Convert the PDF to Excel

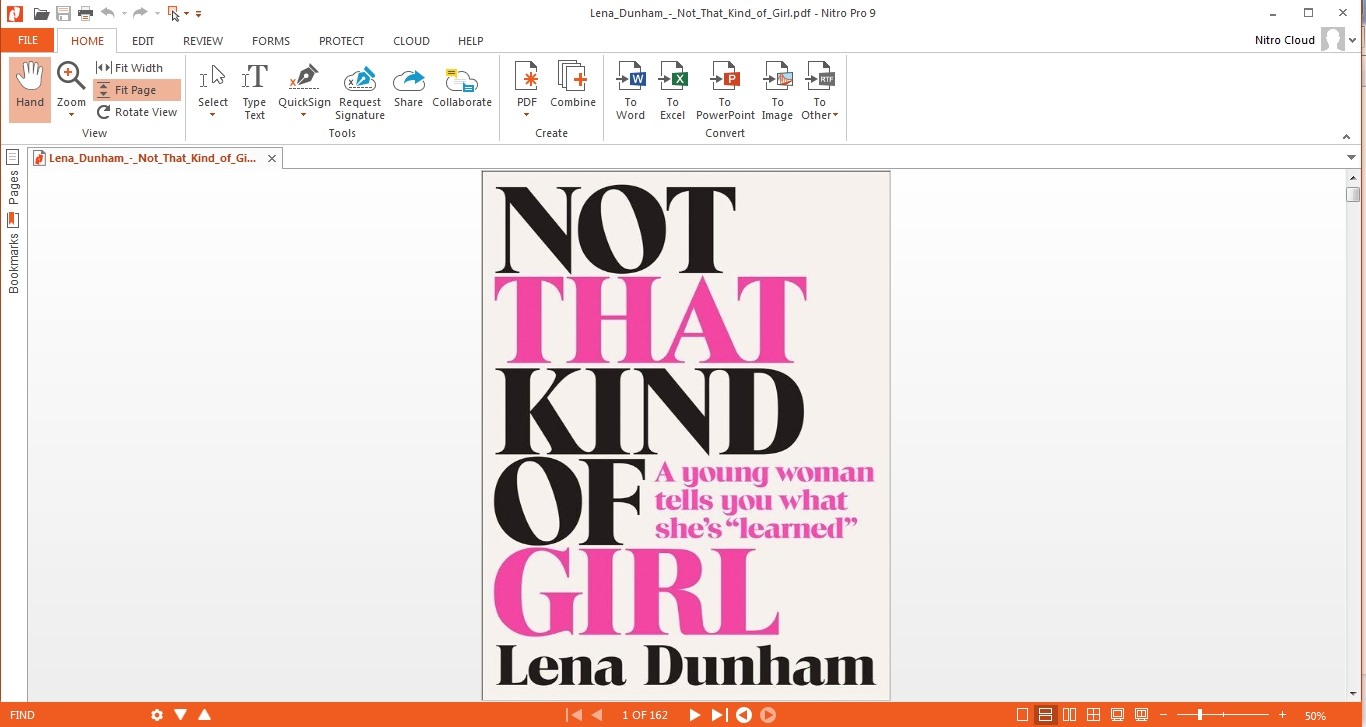[673, 90]
